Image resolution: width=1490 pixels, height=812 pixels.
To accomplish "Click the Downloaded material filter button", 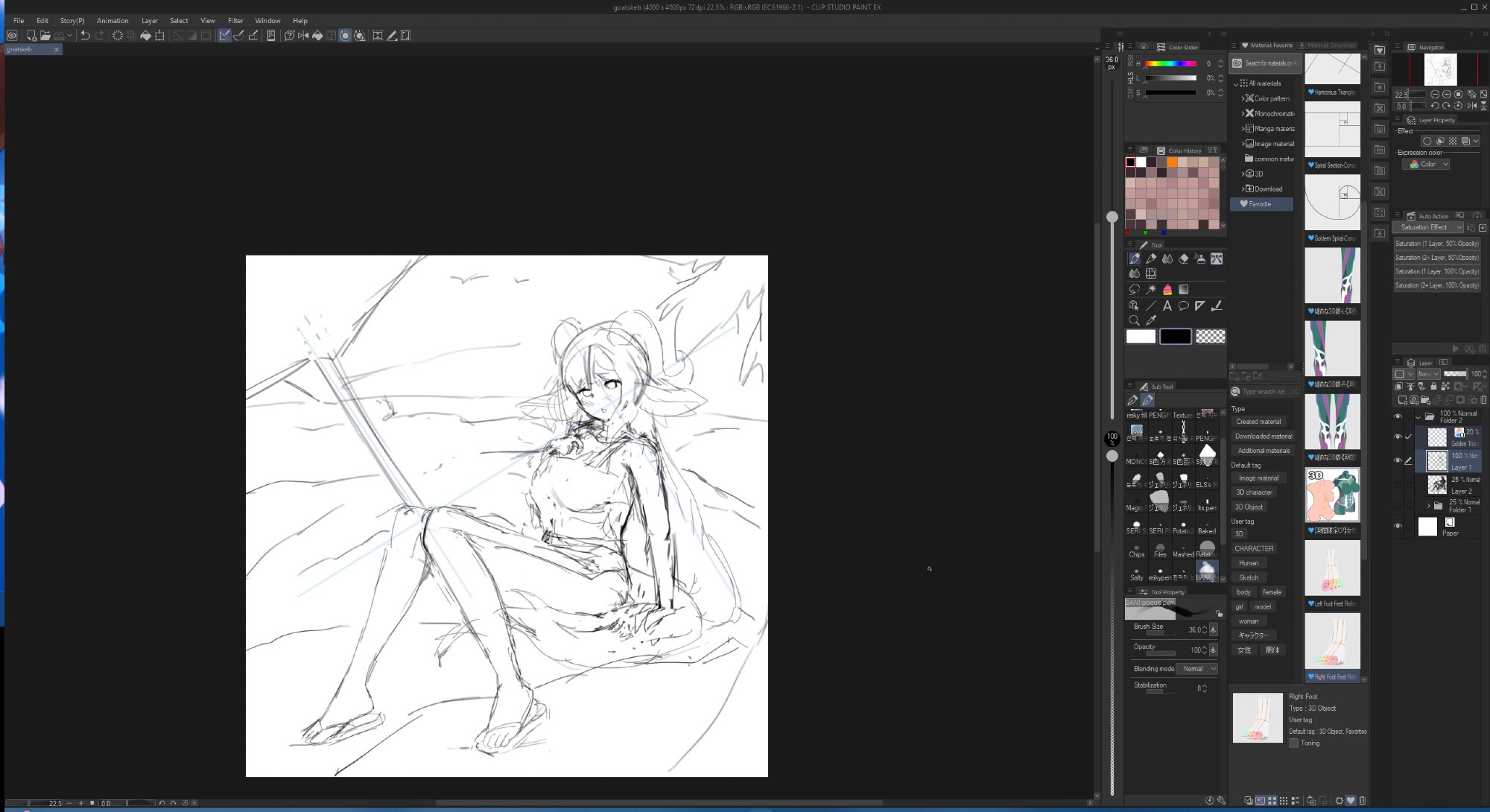I will pos(1263,437).
